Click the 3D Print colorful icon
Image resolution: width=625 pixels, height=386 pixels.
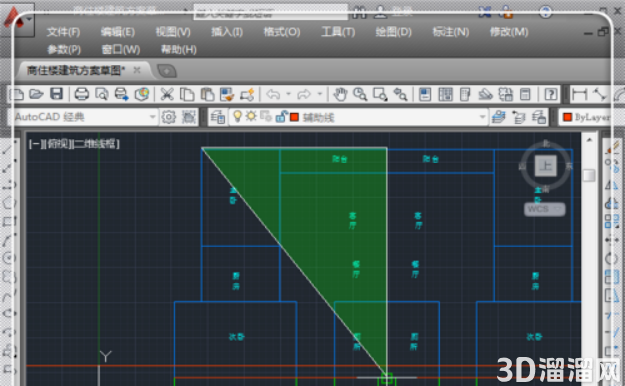click(142, 95)
